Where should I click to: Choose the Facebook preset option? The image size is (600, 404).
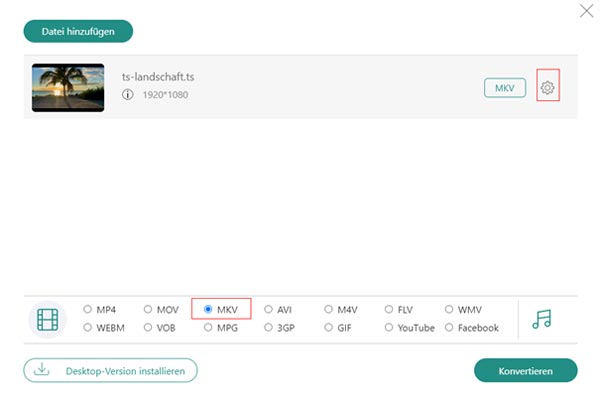pos(449,327)
